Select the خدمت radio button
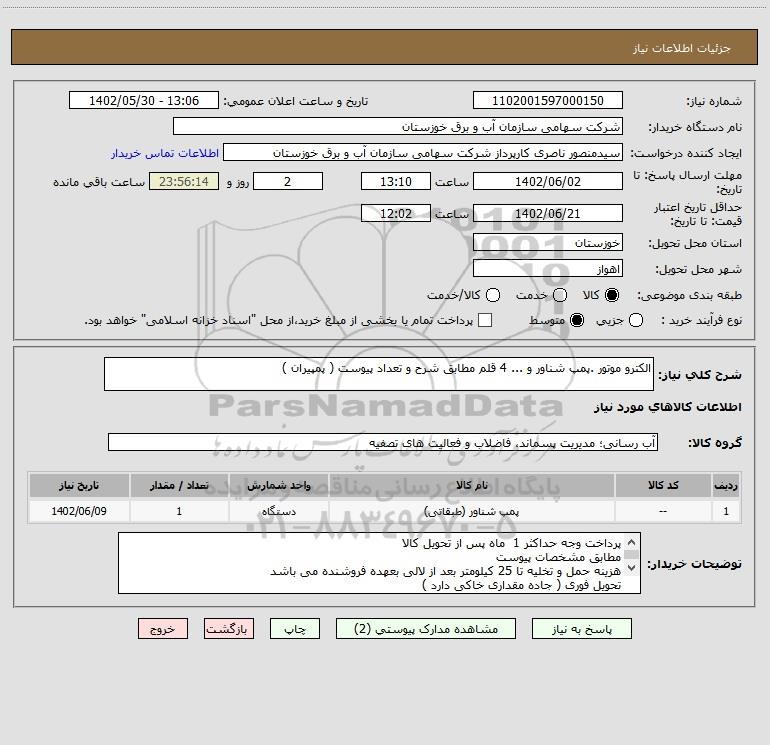This screenshot has width=770, height=745. (x=560, y=295)
